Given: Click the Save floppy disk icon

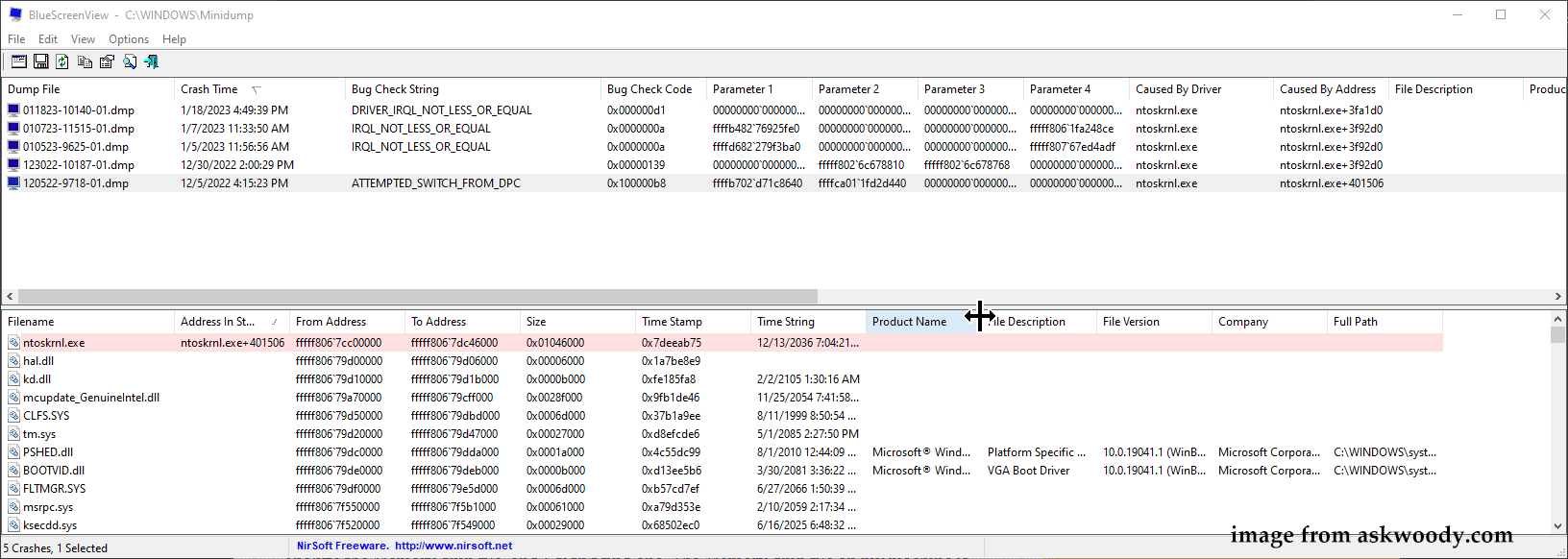Looking at the screenshot, I should pos(40,61).
